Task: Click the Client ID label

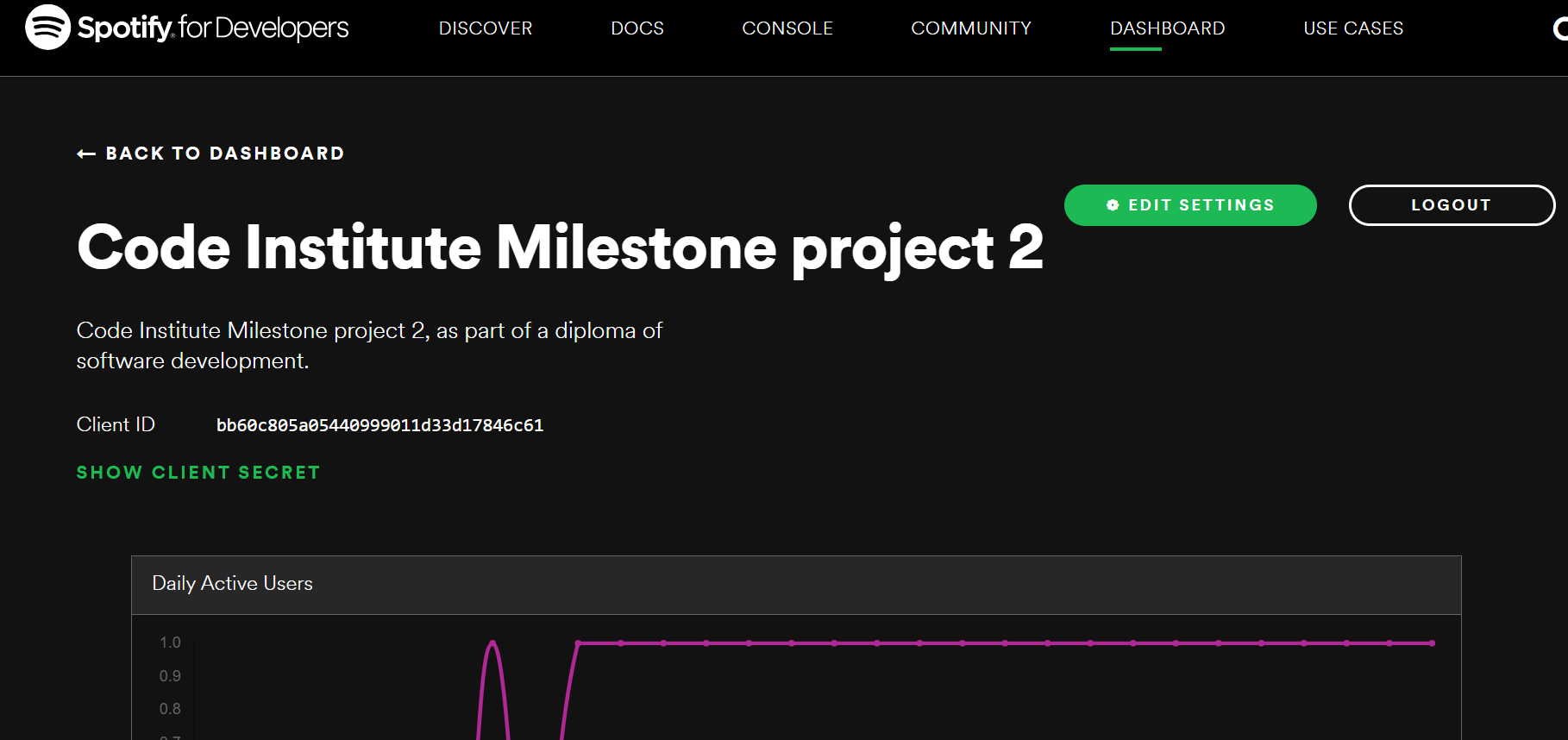Action: (116, 424)
